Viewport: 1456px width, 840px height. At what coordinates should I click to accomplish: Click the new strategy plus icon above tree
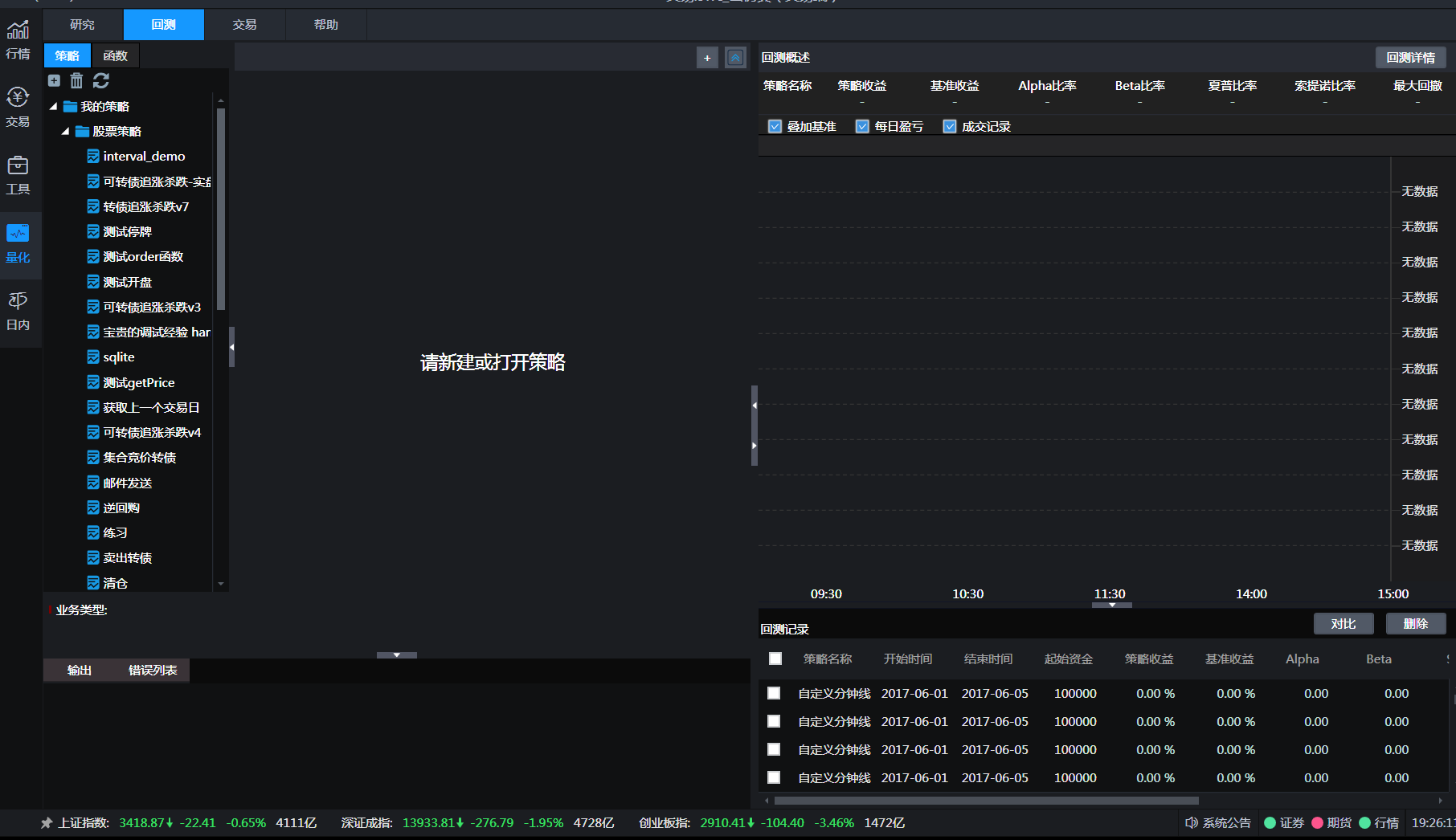coord(54,80)
